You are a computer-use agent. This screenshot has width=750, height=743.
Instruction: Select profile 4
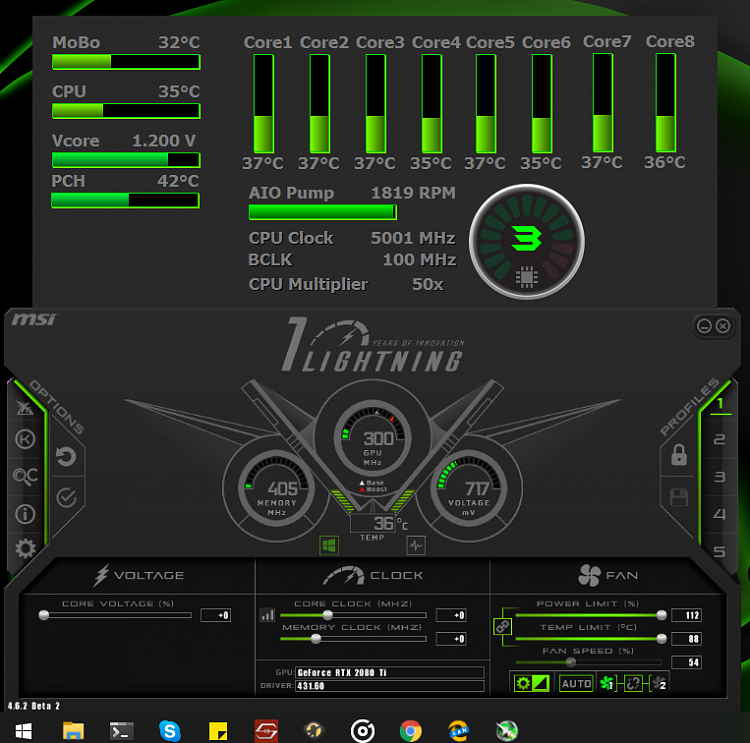click(x=719, y=514)
